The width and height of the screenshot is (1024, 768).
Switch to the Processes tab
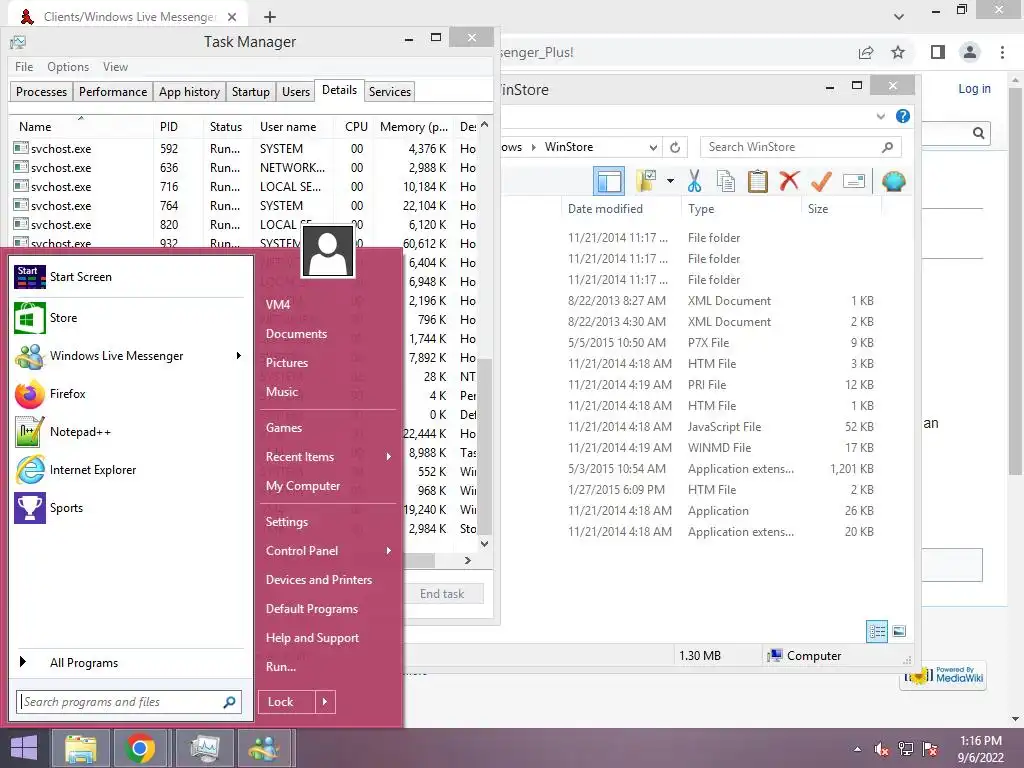click(x=41, y=91)
